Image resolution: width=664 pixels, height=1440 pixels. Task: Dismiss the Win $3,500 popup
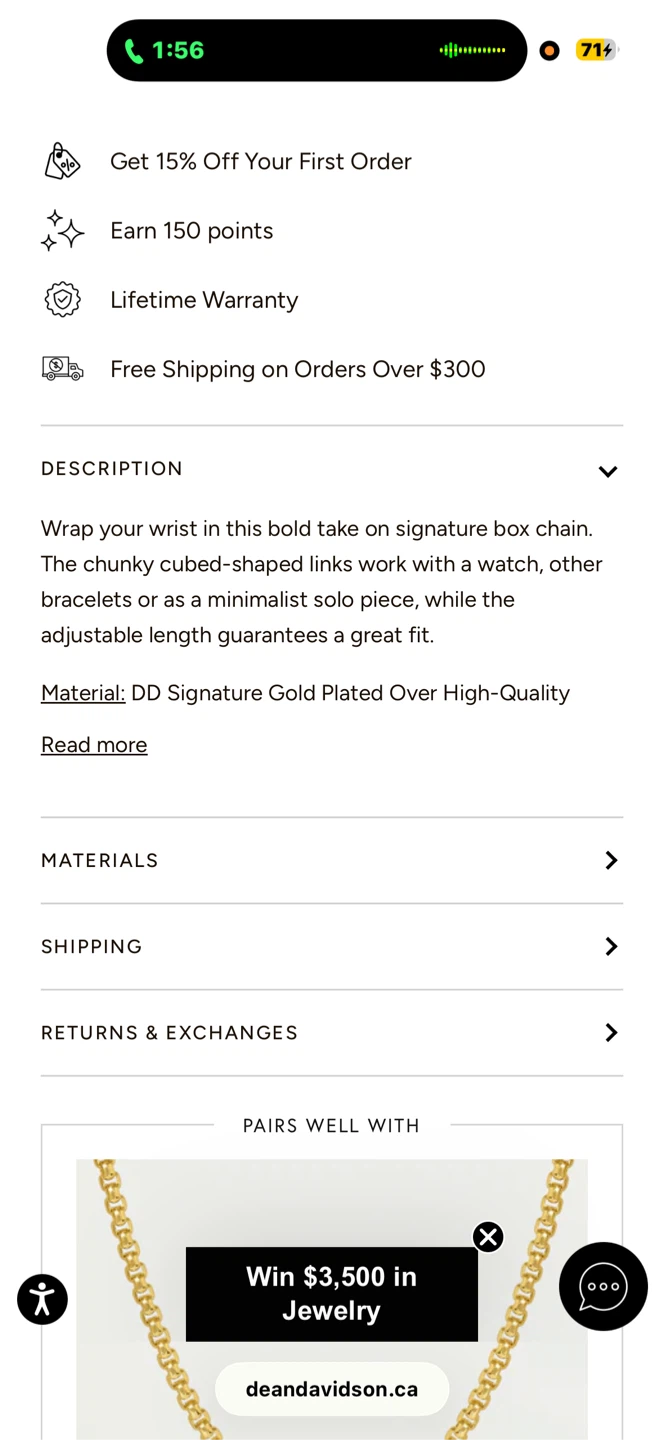(488, 1237)
